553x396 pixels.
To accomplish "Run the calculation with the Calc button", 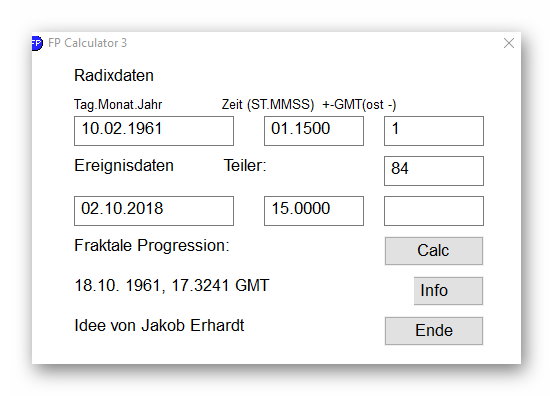I will pos(434,251).
